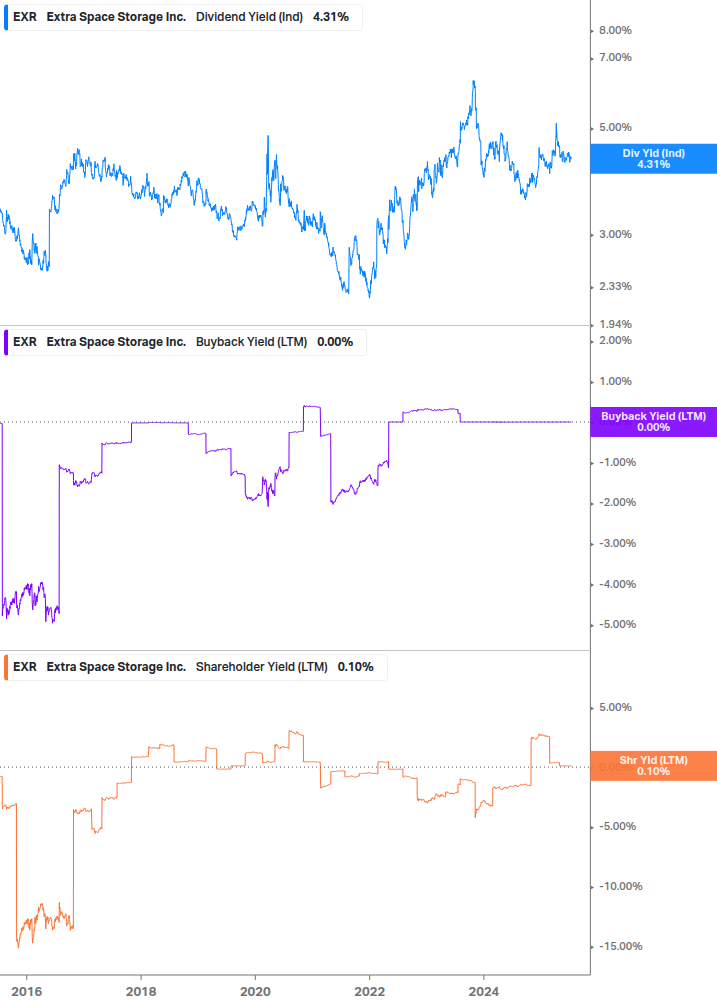Click the 2018 label on the time axis
717x1005 pixels.
tap(141, 992)
